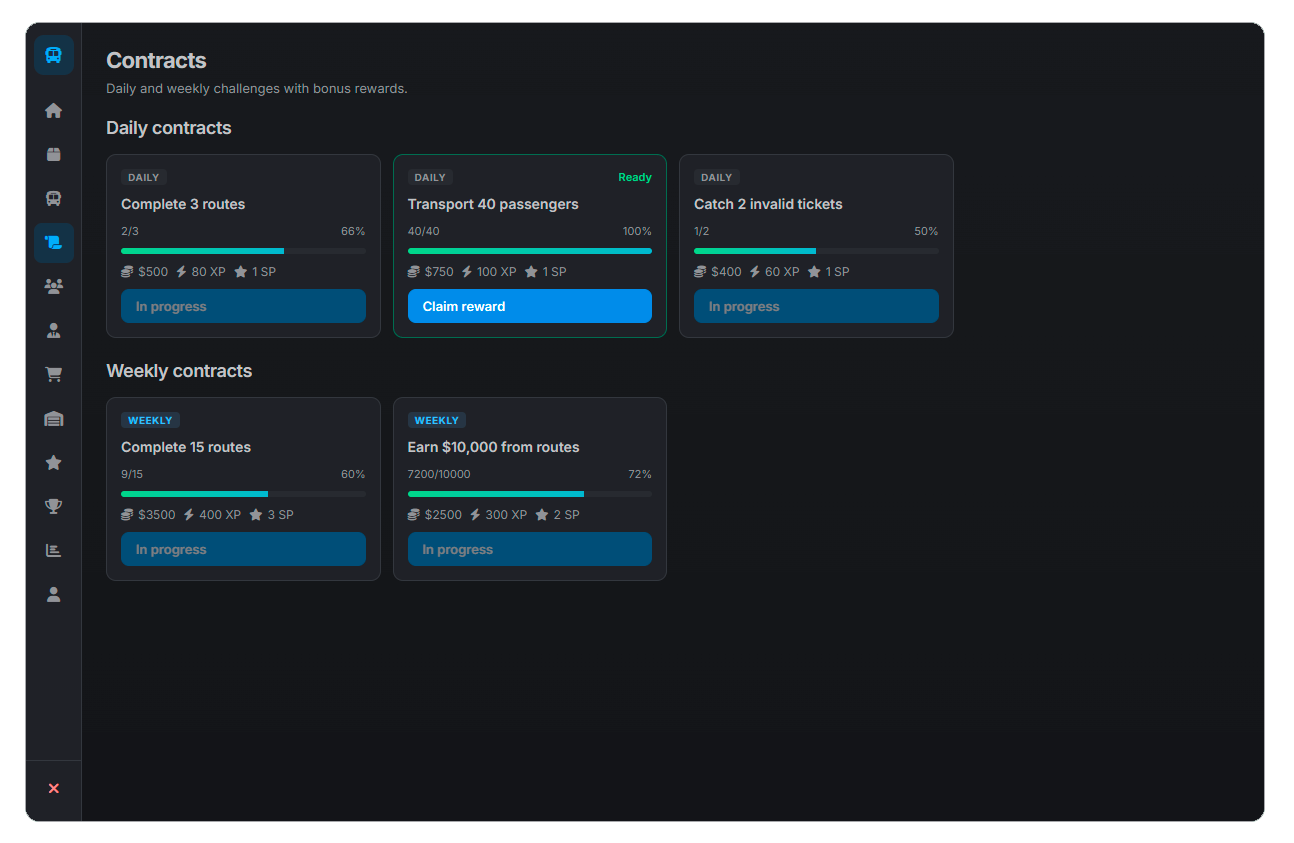Open the star sidebar icon
Viewport: 1294px width, 843px height.
pos(54,463)
